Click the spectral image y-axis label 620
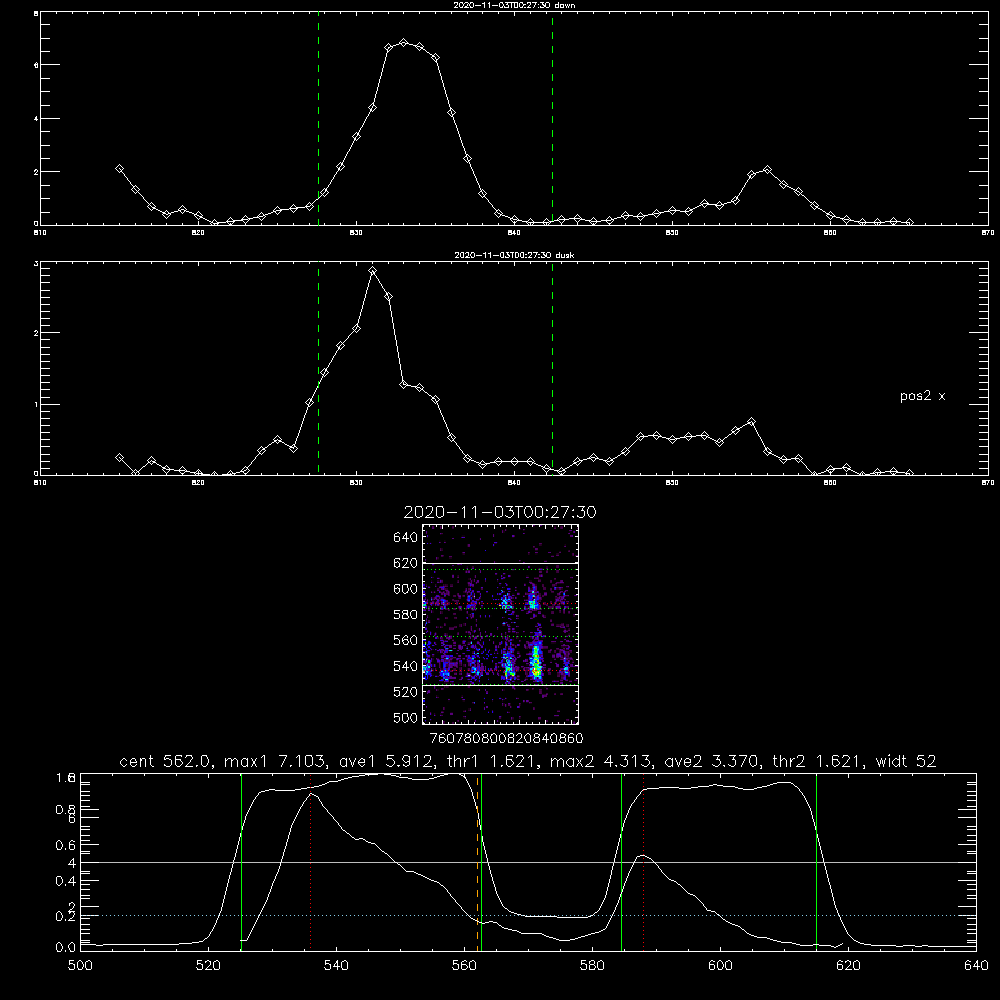1000x1000 pixels. tap(406, 563)
